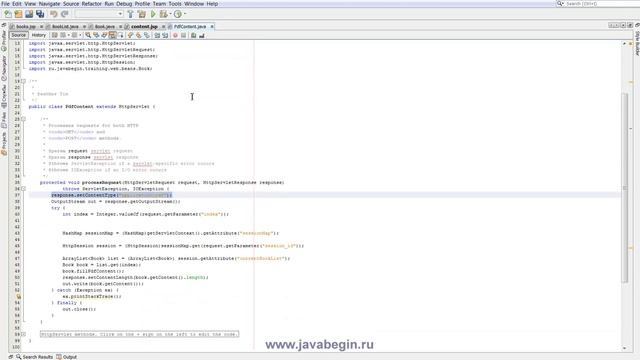Switch editor to History view
This screenshot has height=360, width=640.
[x=39, y=36]
